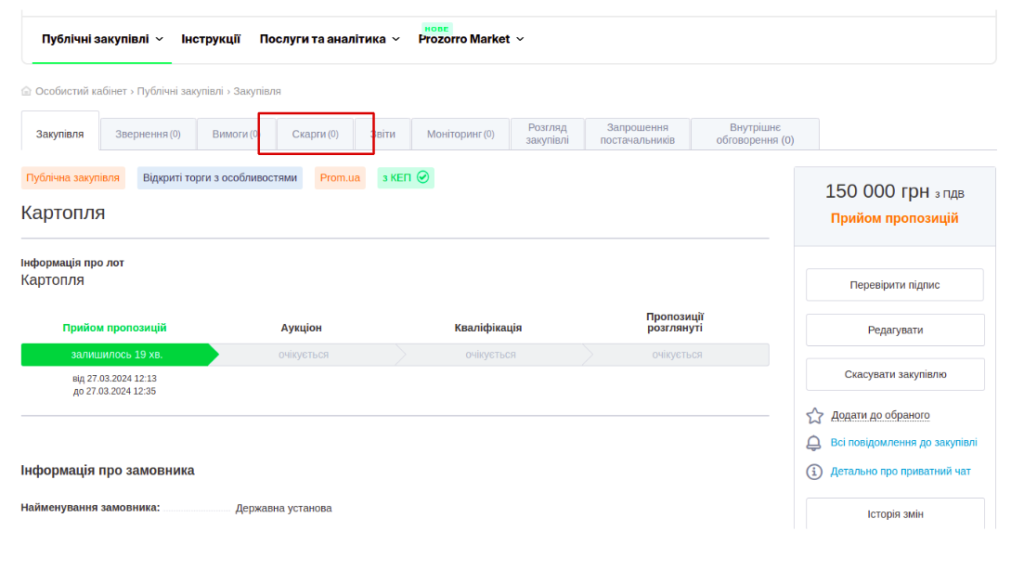
Task: Click the bell notifications icon
Action: pos(814,443)
